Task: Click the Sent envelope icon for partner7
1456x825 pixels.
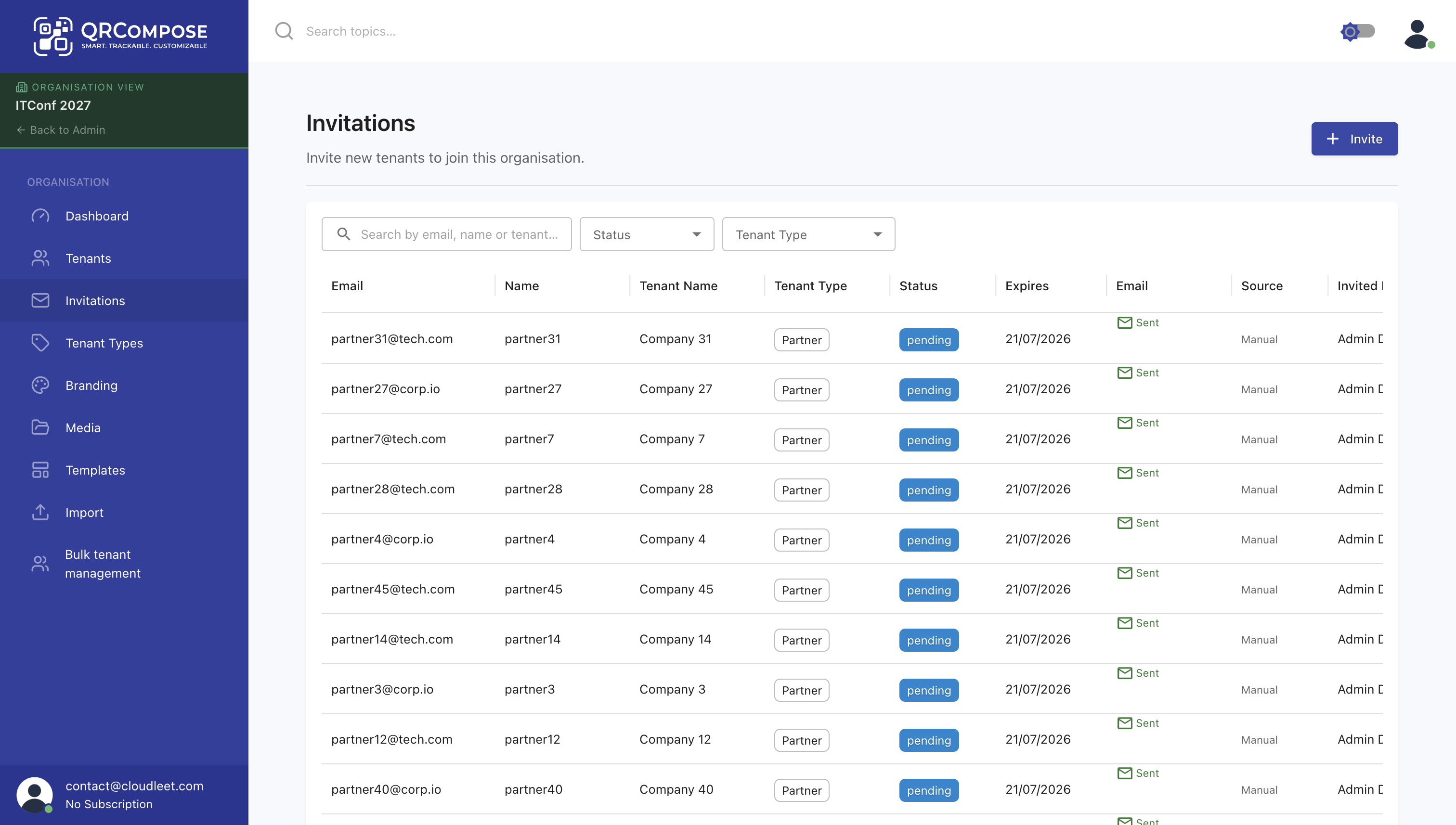Action: (x=1124, y=423)
